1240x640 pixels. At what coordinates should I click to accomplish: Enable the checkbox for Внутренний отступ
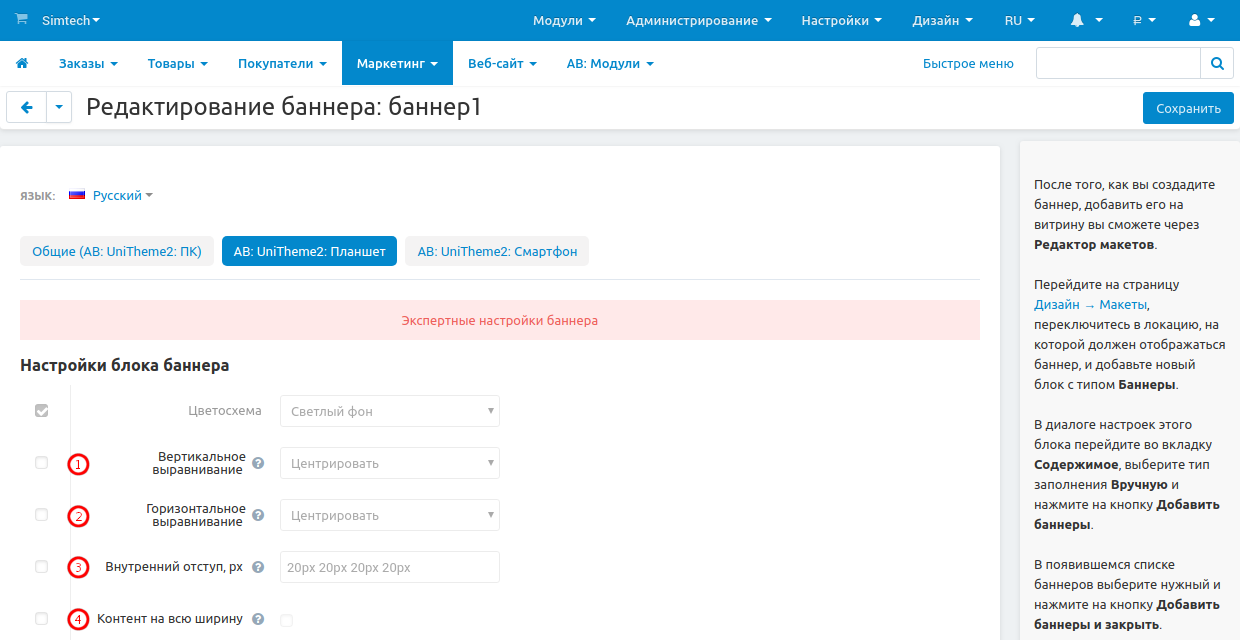point(41,566)
